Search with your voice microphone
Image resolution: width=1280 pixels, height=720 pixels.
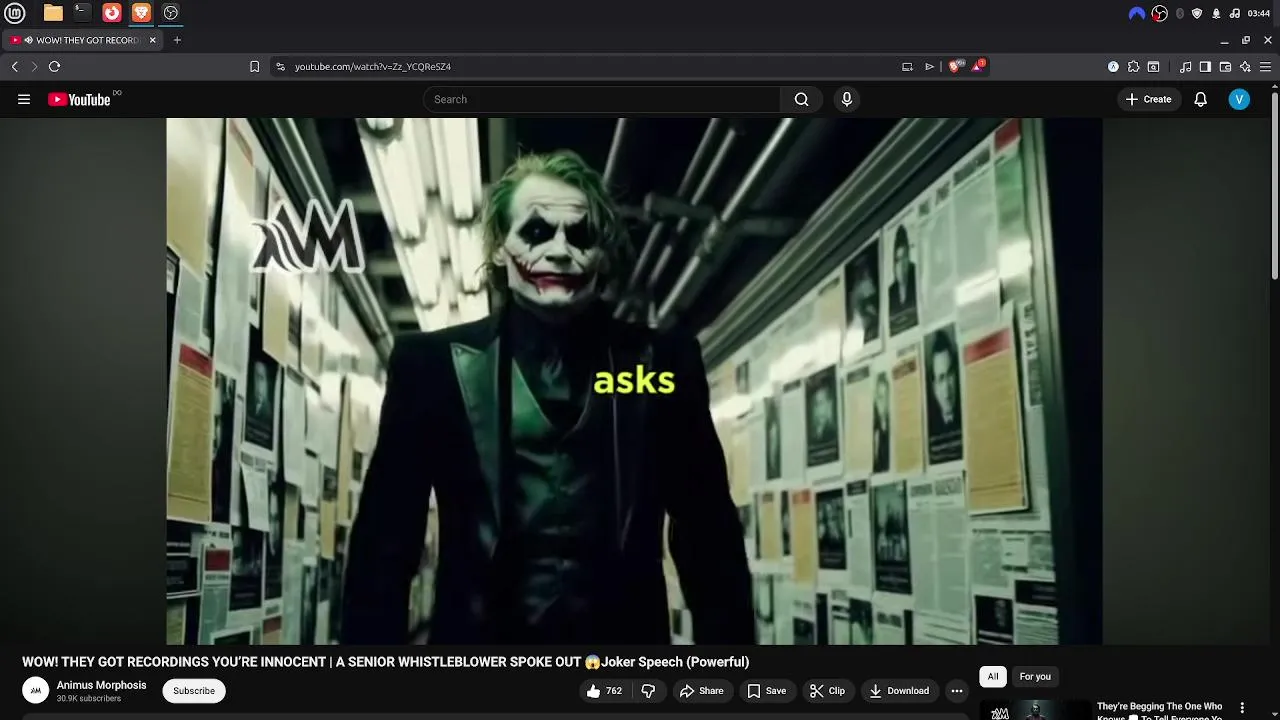tap(847, 99)
